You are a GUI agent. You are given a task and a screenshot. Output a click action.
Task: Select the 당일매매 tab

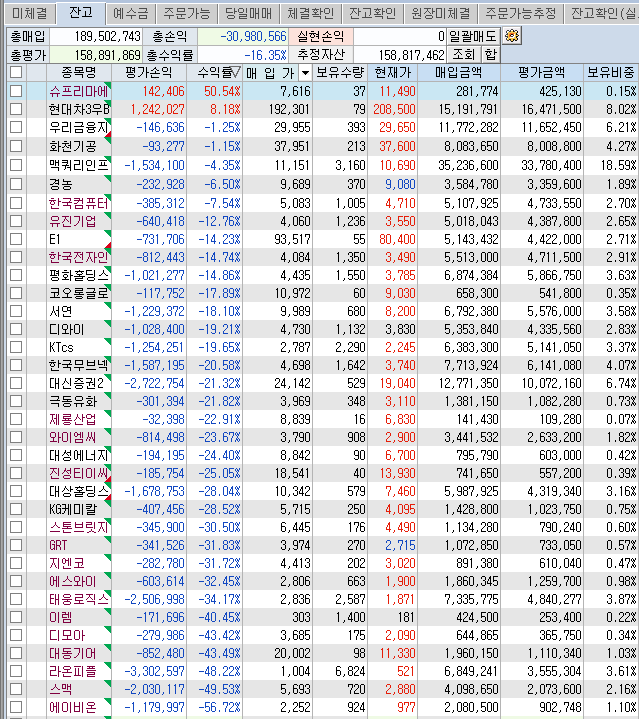coord(248,13)
